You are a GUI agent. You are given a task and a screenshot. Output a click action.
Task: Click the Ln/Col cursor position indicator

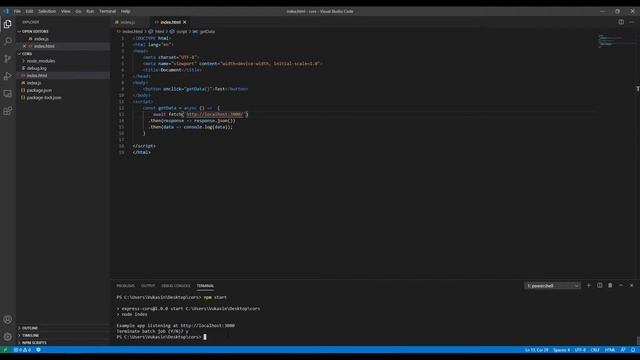click(536, 350)
